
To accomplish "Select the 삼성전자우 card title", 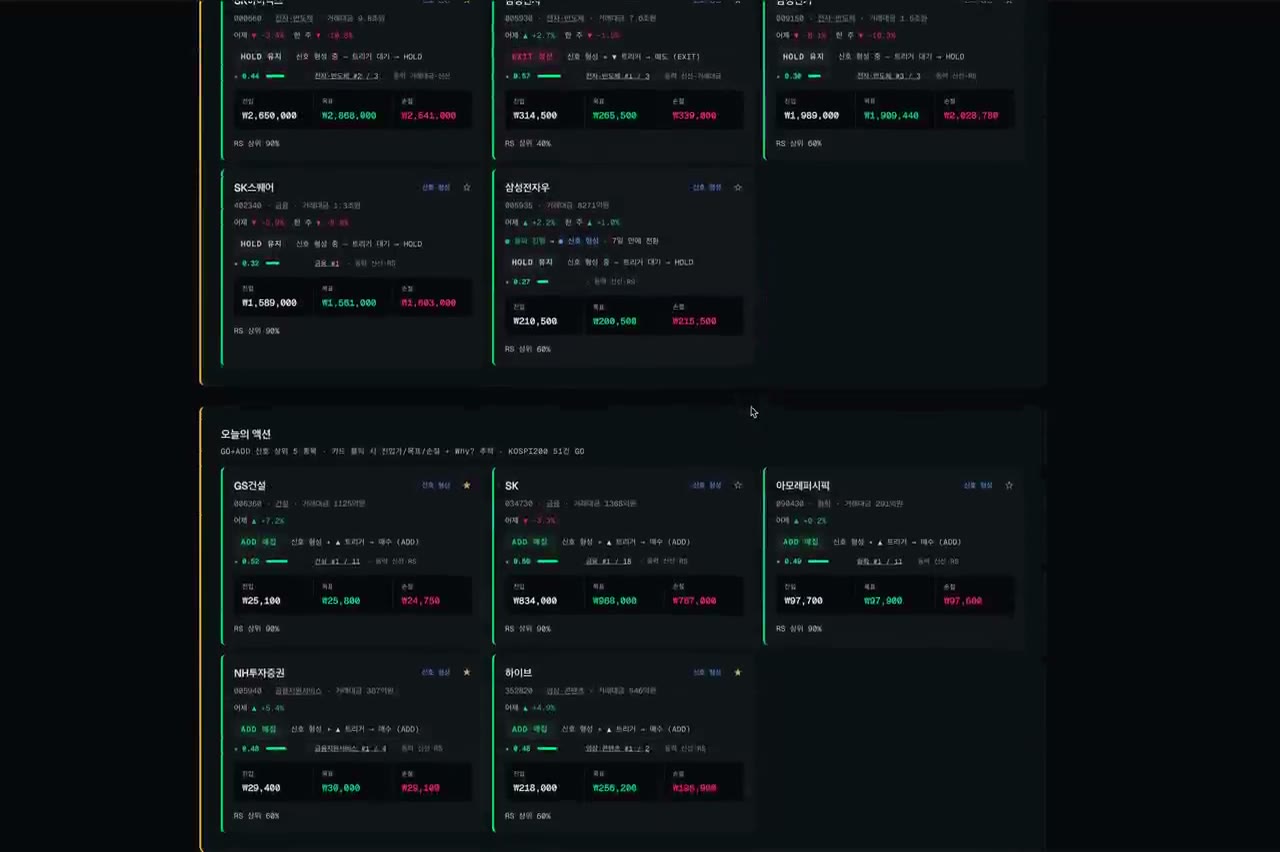I will (527, 187).
